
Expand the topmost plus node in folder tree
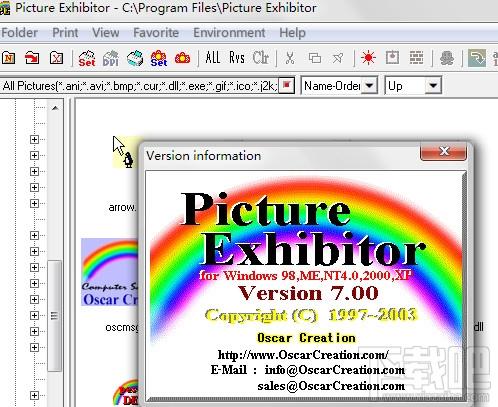34,139
